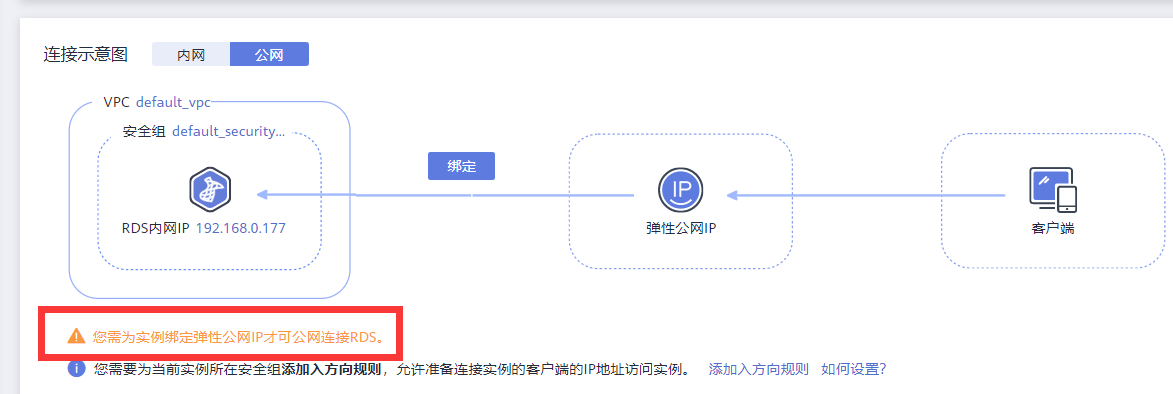The height and width of the screenshot is (394, 1173).
Task: Open the 添加入方向规则 link
Action: pos(759,369)
